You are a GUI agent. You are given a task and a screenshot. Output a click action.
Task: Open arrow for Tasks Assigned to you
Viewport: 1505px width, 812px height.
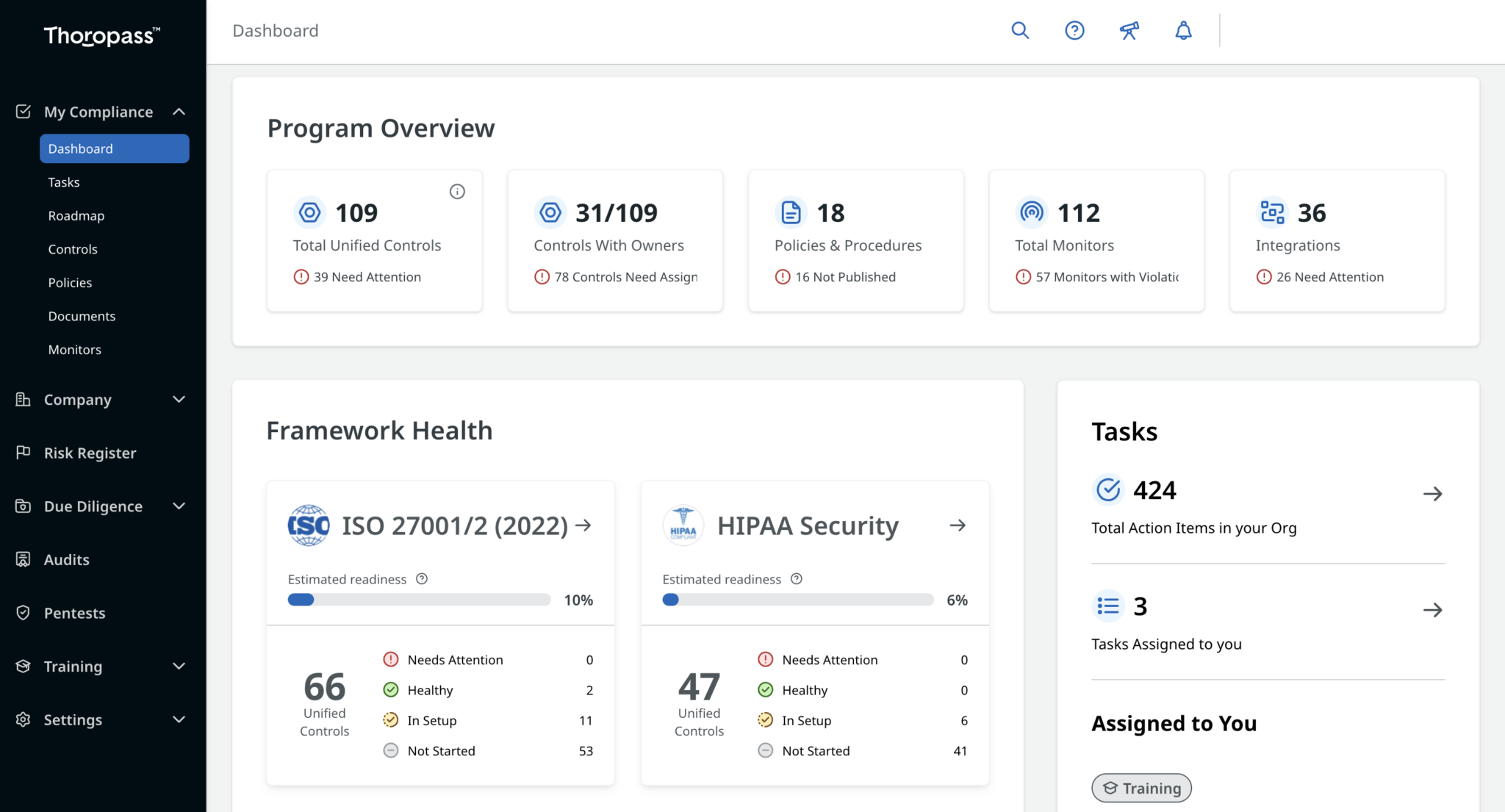coord(1432,610)
